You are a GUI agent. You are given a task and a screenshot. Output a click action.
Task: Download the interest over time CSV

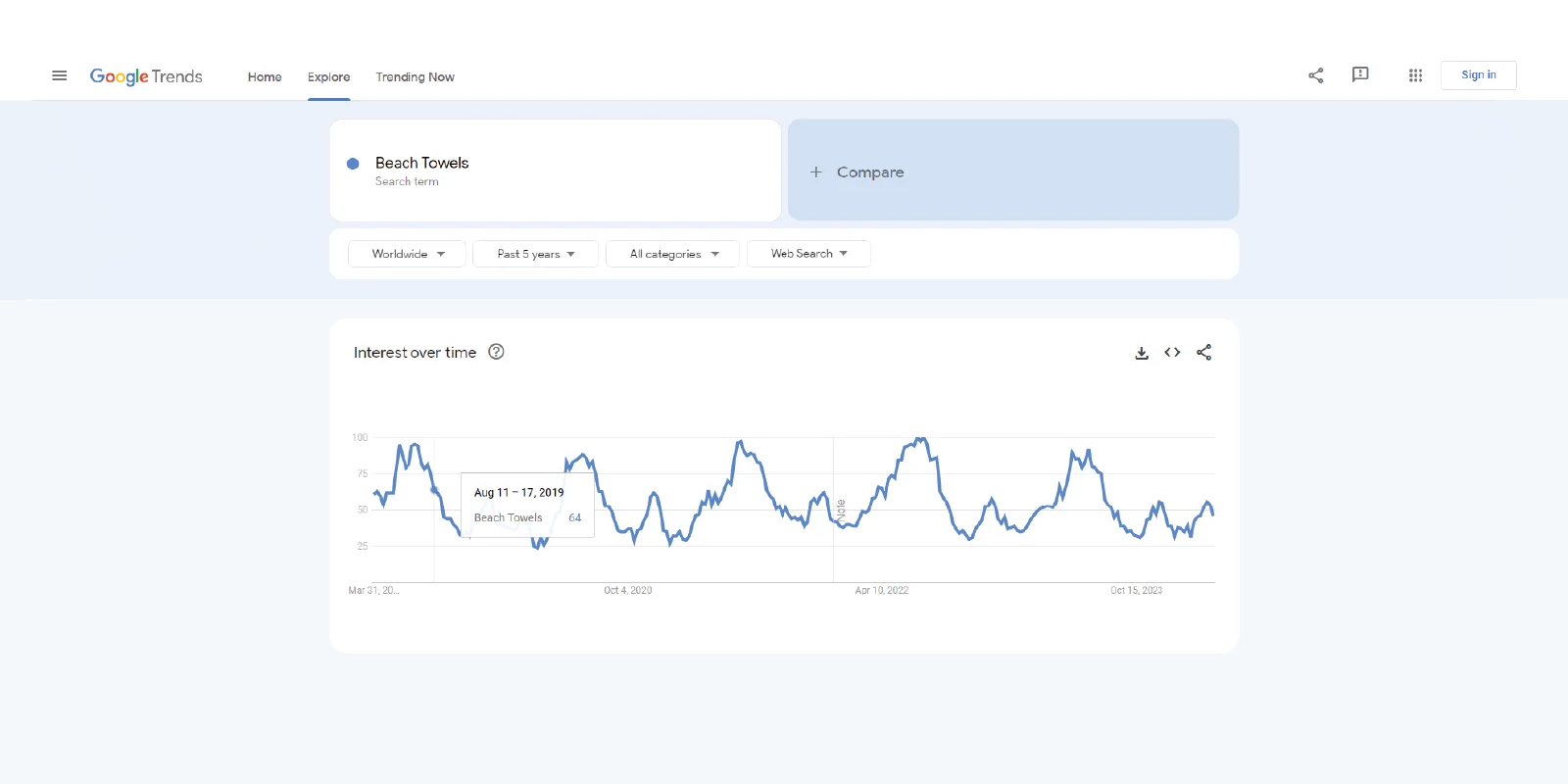click(1142, 353)
